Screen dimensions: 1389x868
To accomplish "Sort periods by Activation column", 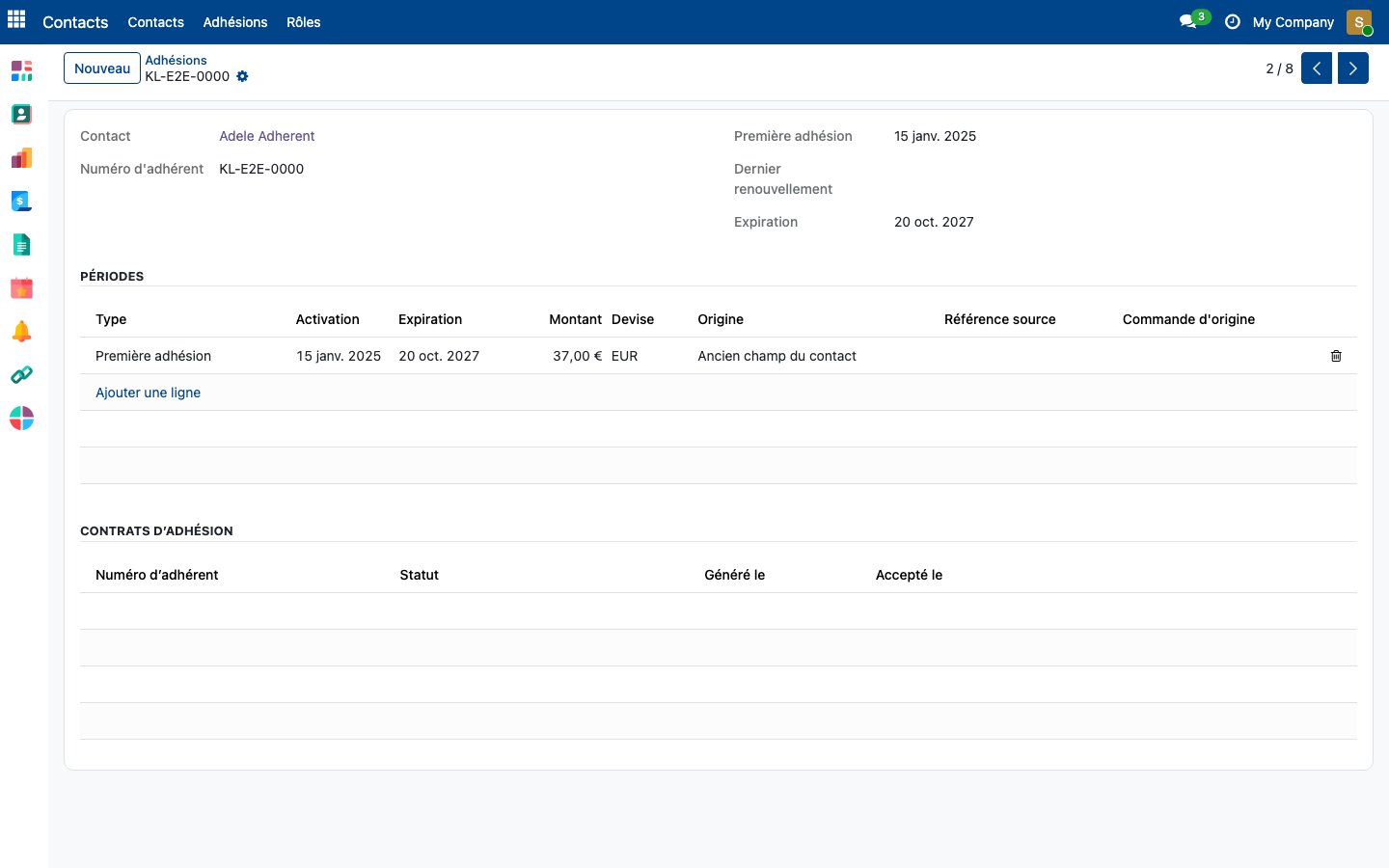I will tap(327, 319).
